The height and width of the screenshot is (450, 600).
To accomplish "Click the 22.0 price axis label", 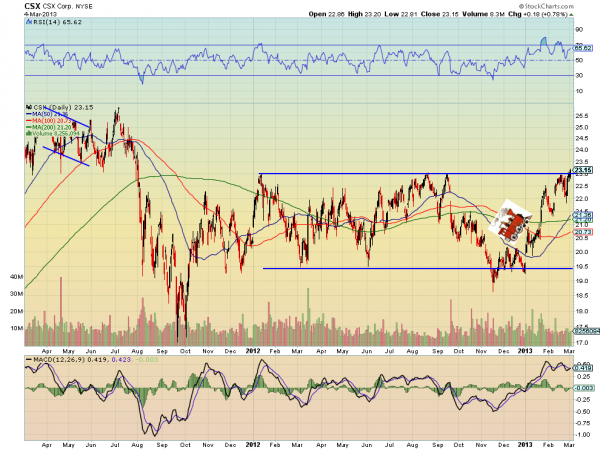I will (x=582, y=199).
